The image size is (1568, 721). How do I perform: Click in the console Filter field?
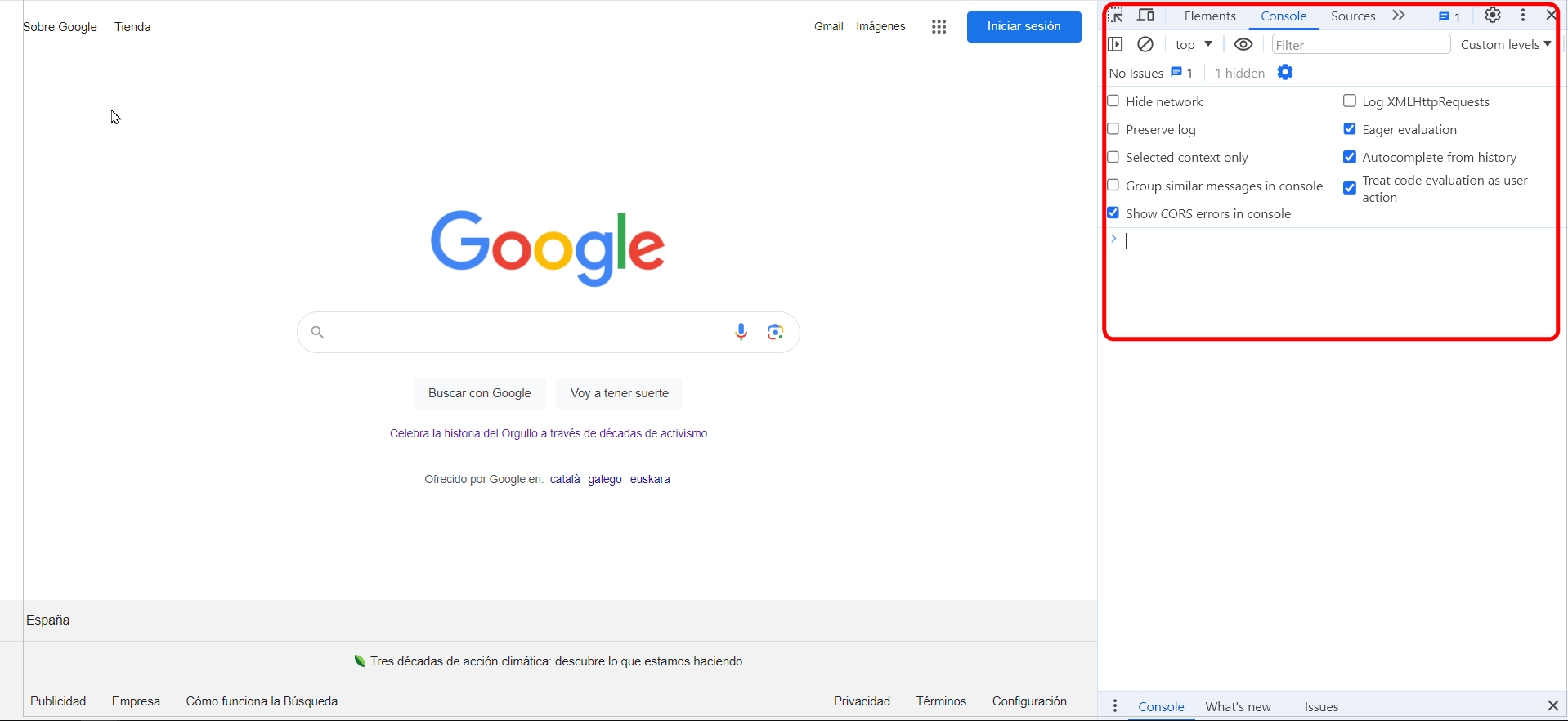coord(1360,45)
